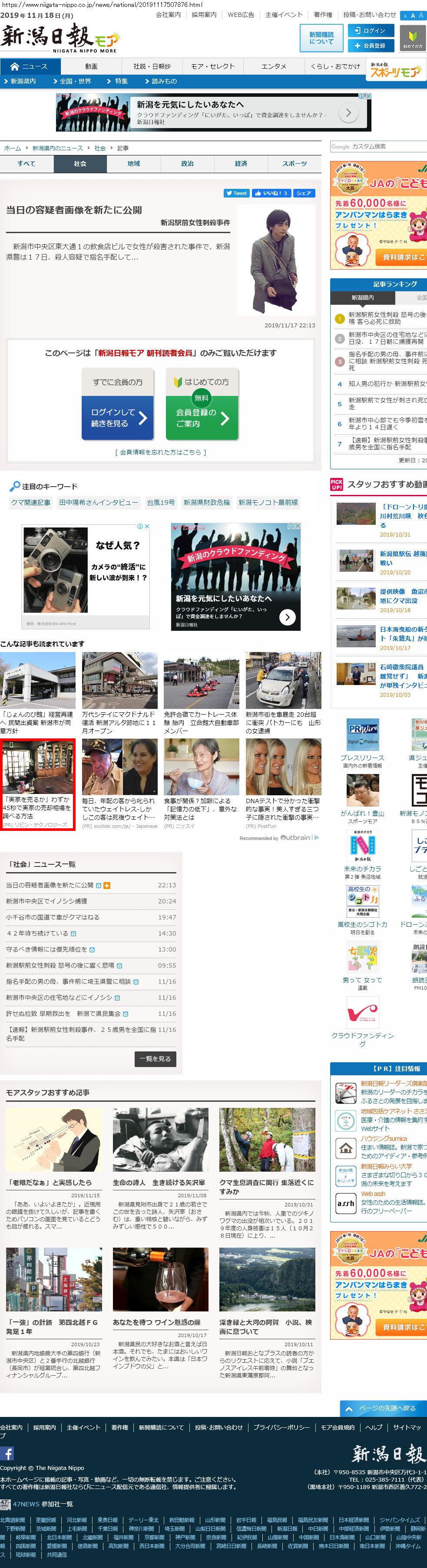Switch the ranking to the 新潟県内 tab
427x1568 pixels.
click(362, 298)
